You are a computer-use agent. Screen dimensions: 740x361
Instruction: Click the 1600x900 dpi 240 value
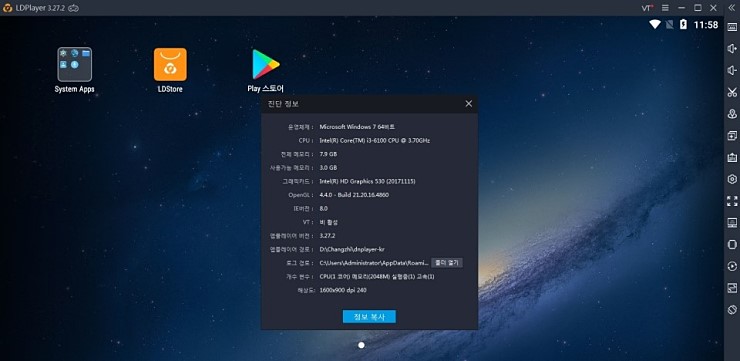[x=343, y=290]
